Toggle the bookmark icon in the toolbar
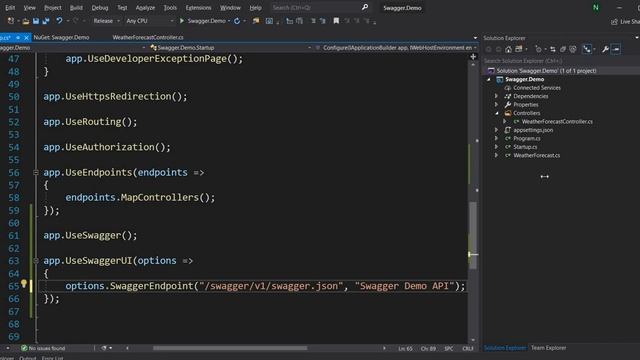Screen dimensions: 640x360 point(336,21)
